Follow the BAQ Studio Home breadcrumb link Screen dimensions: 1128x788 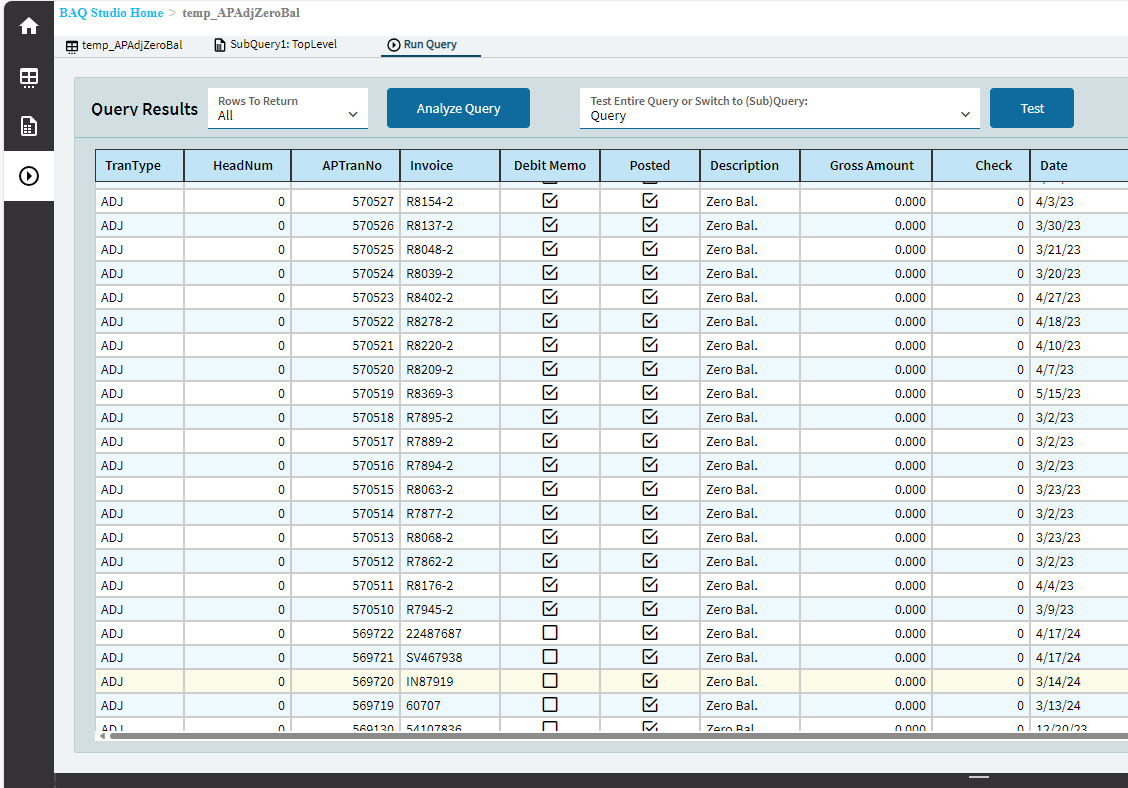[111, 14]
